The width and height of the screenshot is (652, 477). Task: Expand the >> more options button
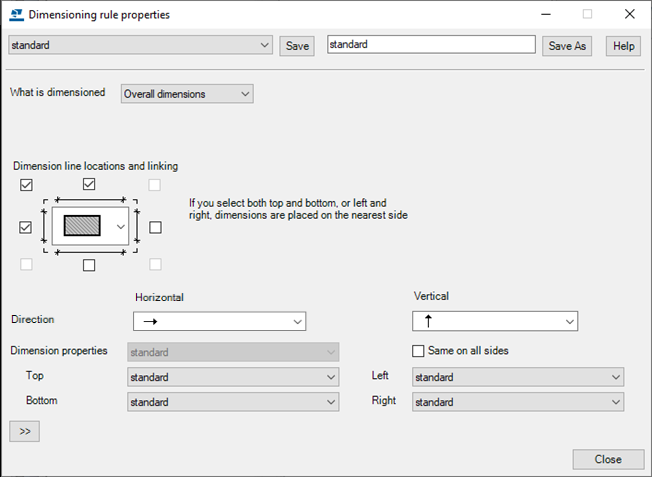(x=24, y=432)
